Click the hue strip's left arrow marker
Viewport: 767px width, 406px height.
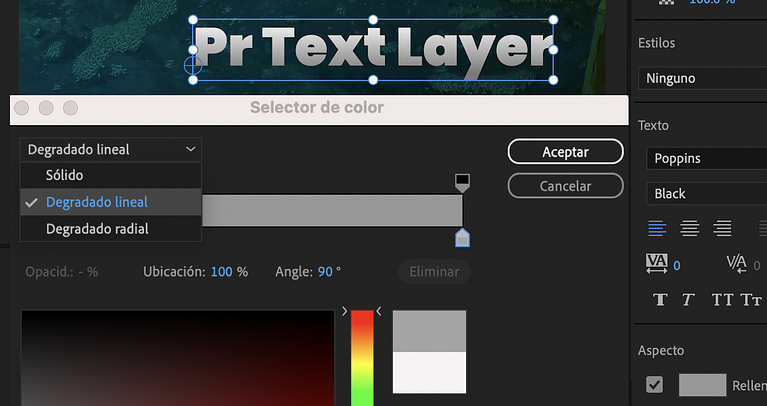[344, 311]
